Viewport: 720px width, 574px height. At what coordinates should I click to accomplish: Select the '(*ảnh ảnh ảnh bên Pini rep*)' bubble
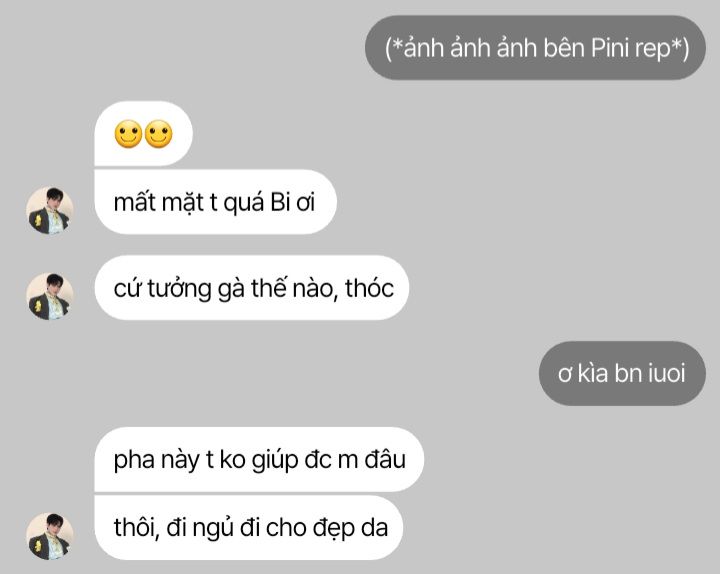(535, 48)
